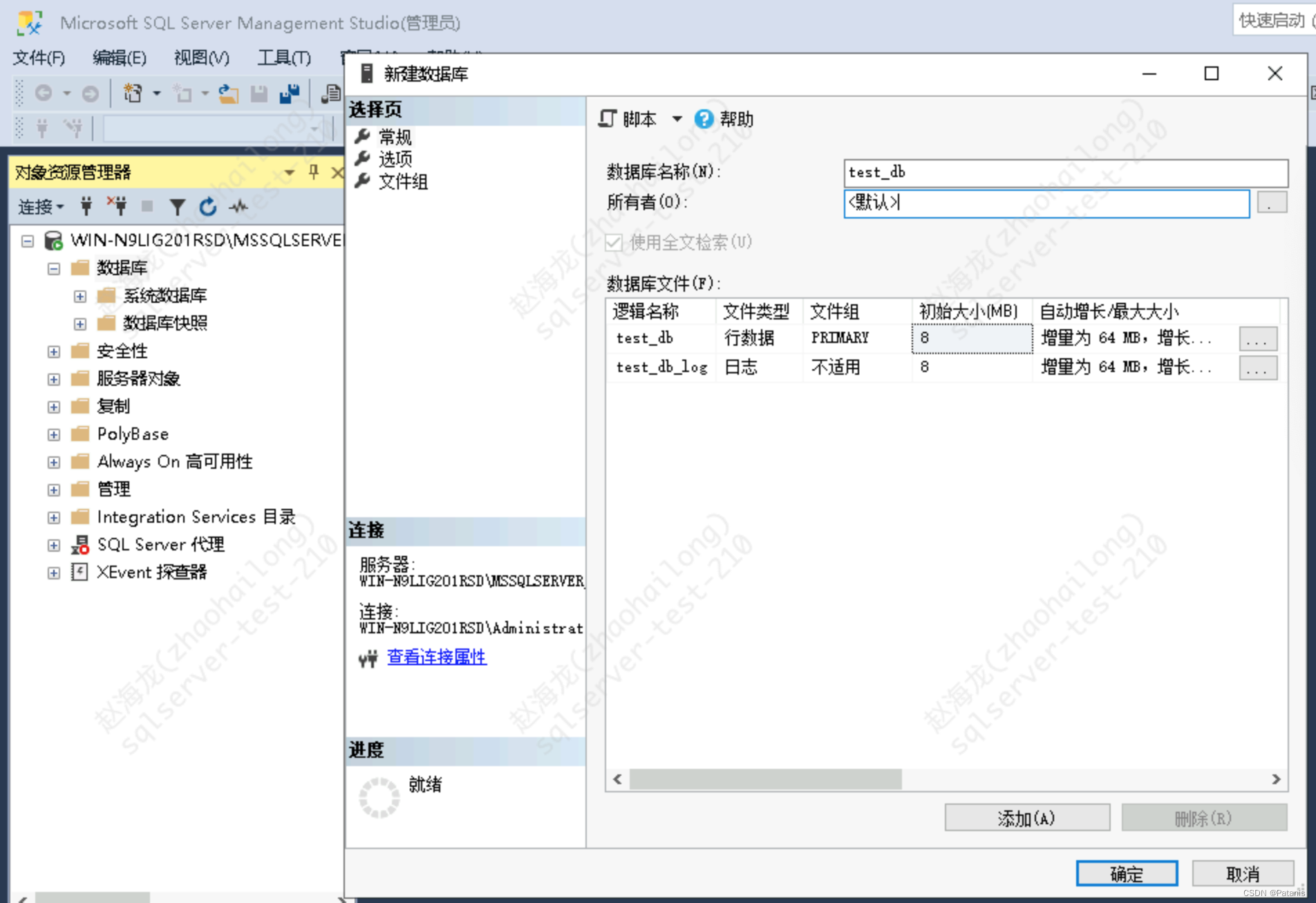Expand the 安全性 folder

coord(54,351)
